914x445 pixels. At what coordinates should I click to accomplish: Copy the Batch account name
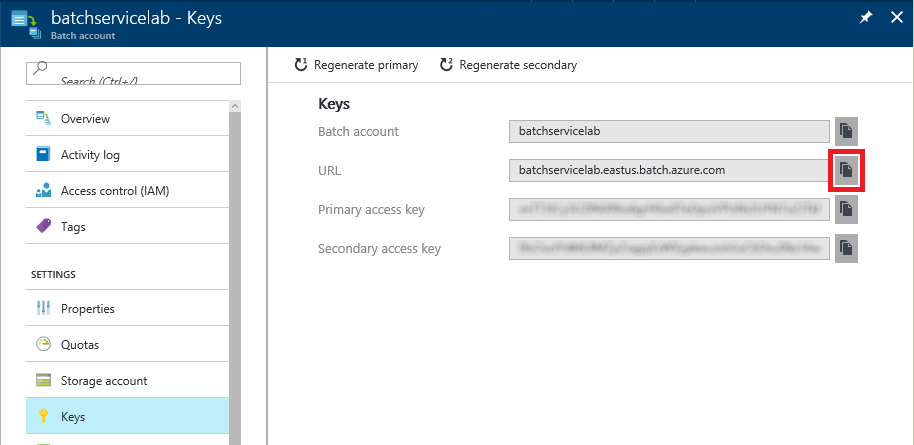tap(846, 131)
